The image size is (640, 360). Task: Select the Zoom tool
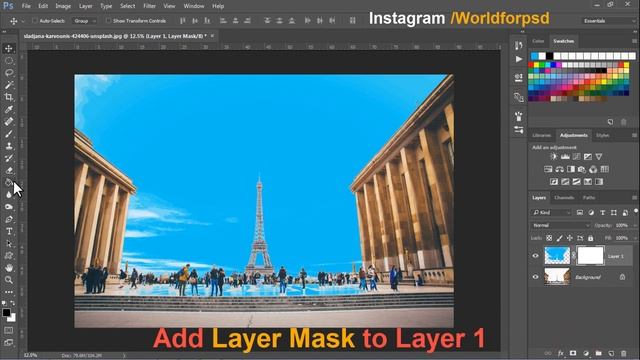(9, 280)
